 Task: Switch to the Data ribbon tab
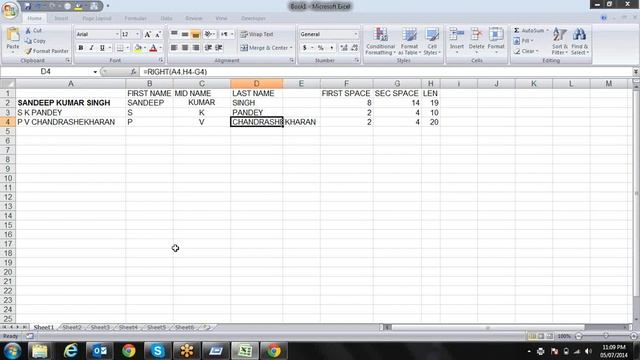[x=166, y=18]
